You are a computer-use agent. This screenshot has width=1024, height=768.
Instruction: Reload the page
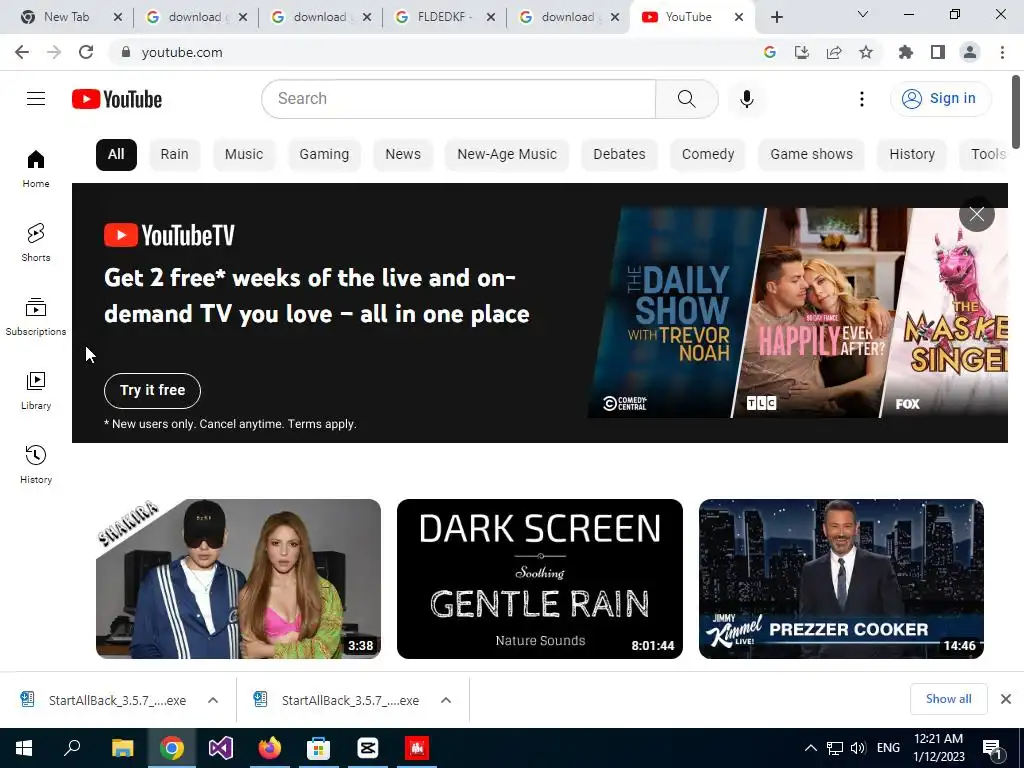click(x=86, y=52)
